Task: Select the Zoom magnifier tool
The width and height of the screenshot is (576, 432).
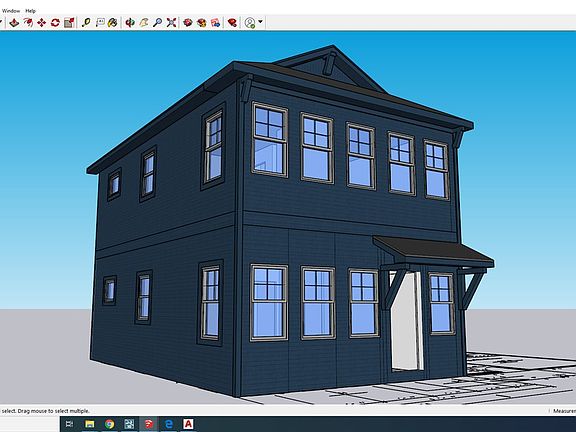Action: click(x=157, y=23)
